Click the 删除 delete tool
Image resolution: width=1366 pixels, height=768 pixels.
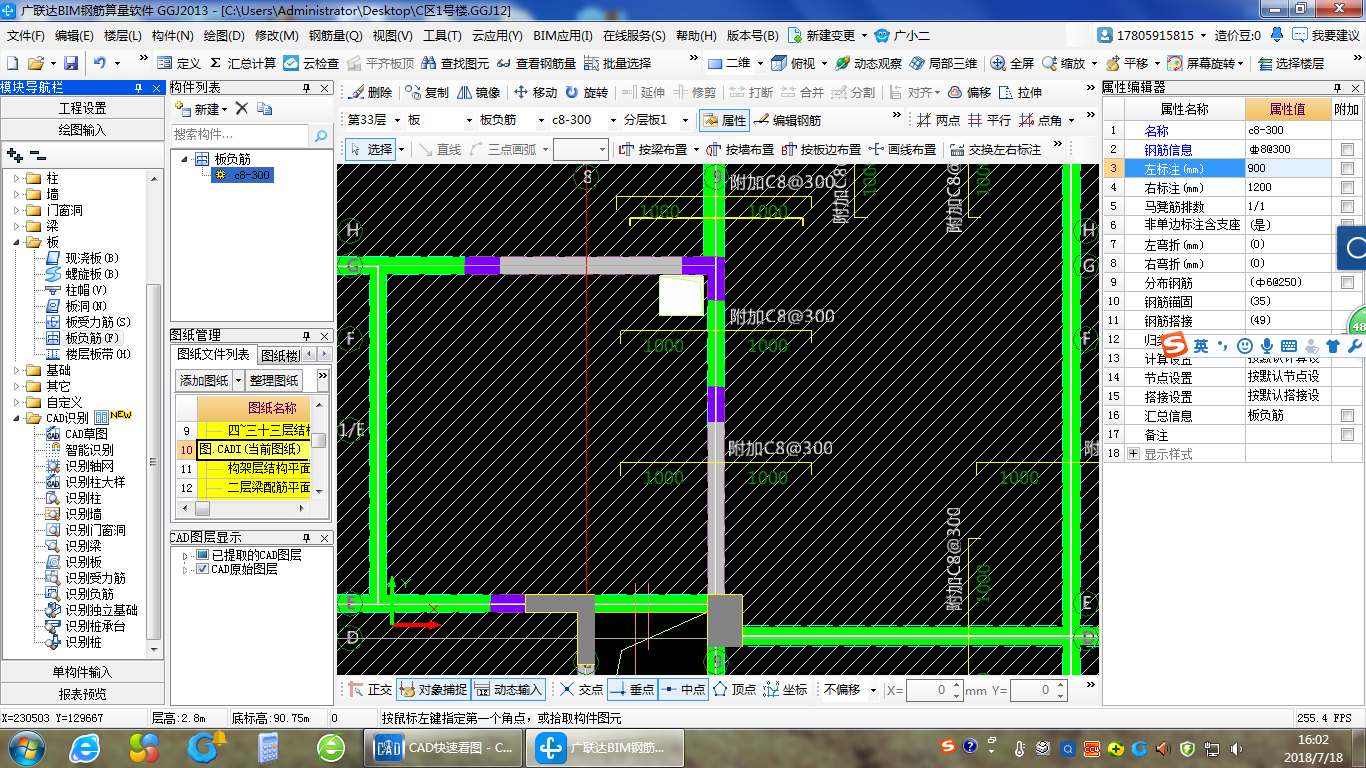pyautogui.click(x=370, y=92)
